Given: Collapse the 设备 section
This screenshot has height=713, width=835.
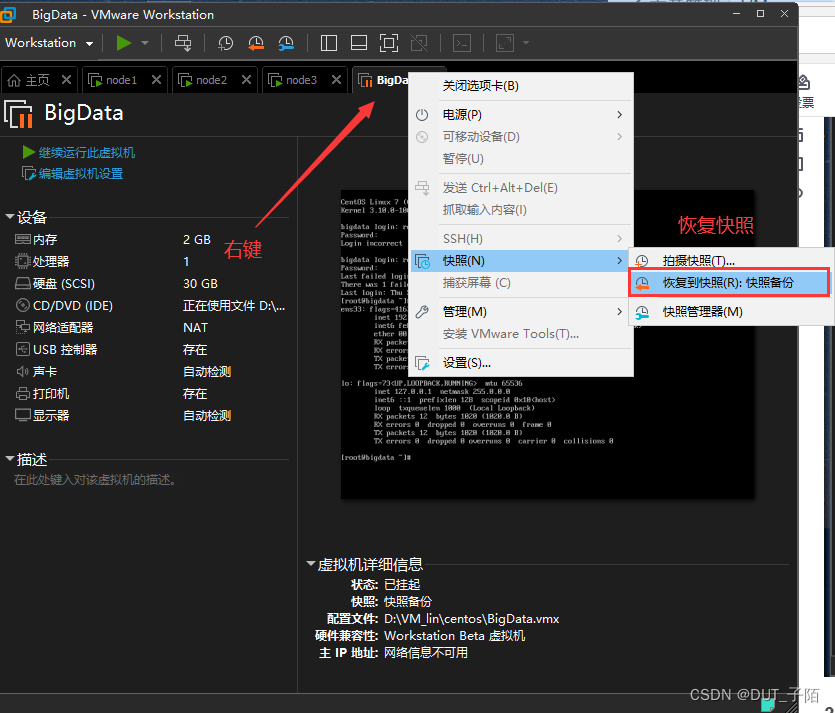Looking at the screenshot, I should [10, 217].
